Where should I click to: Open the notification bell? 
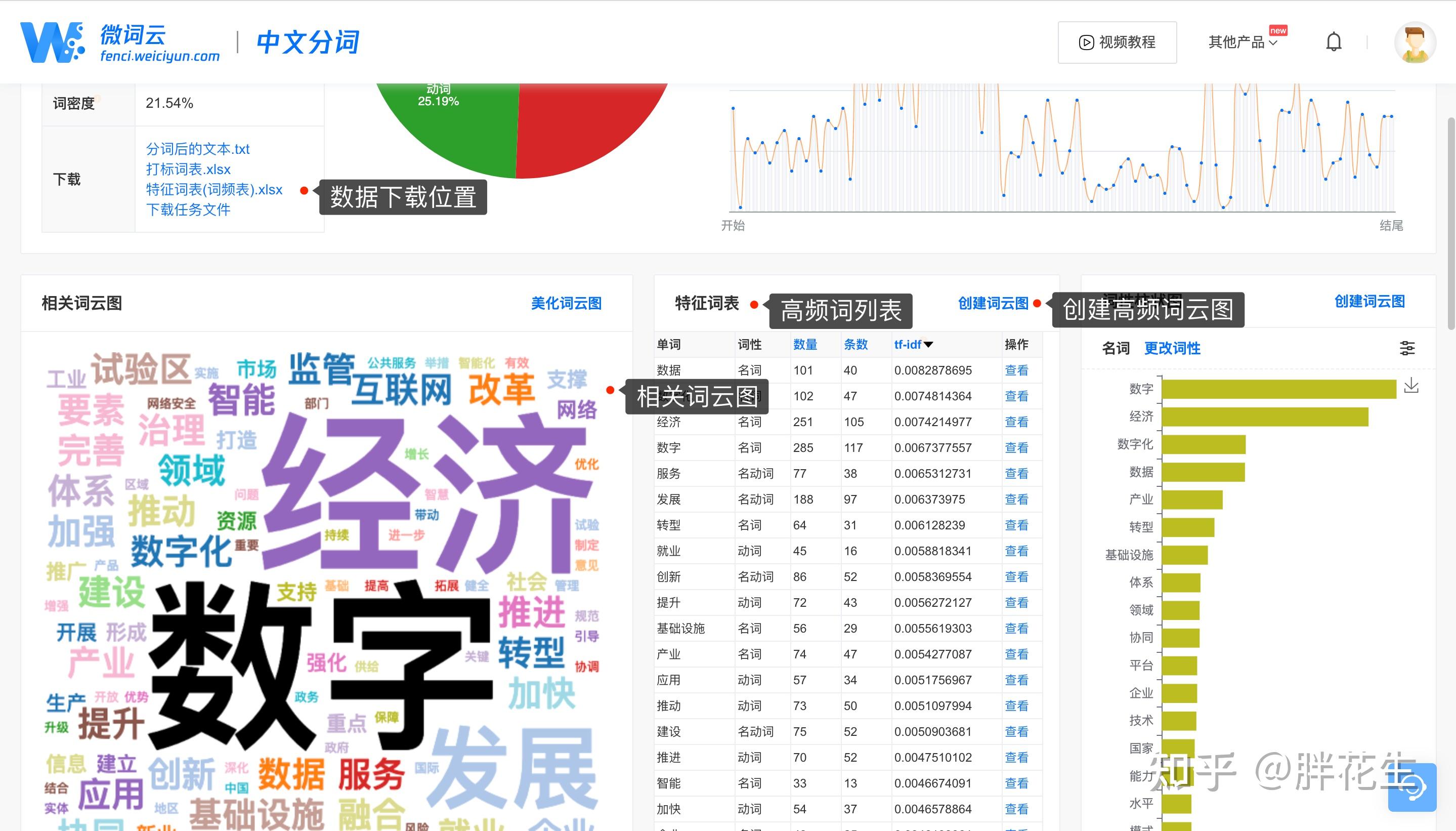(x=1334, y=42)
